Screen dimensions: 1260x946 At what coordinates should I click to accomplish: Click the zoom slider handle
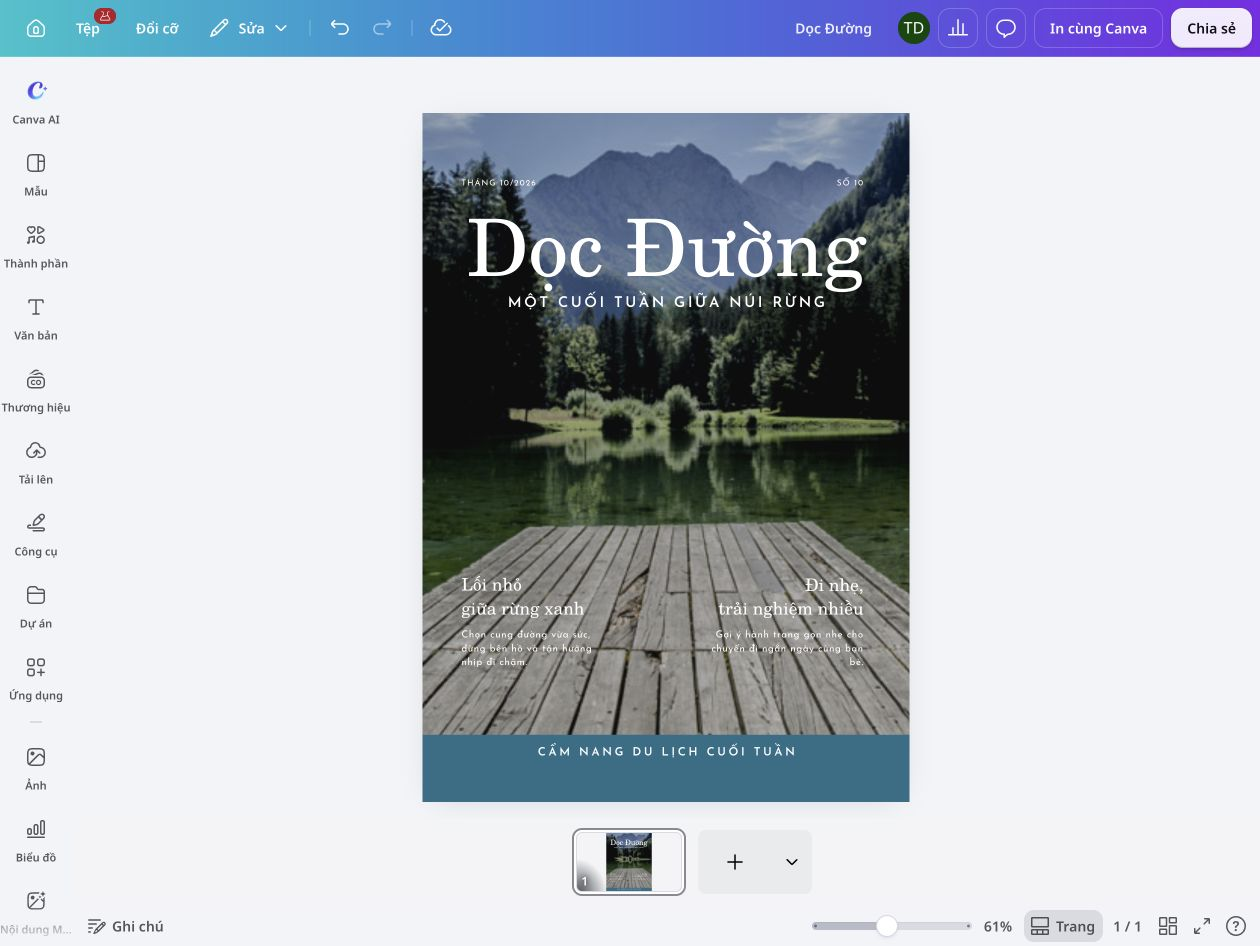tap(886, 926)
